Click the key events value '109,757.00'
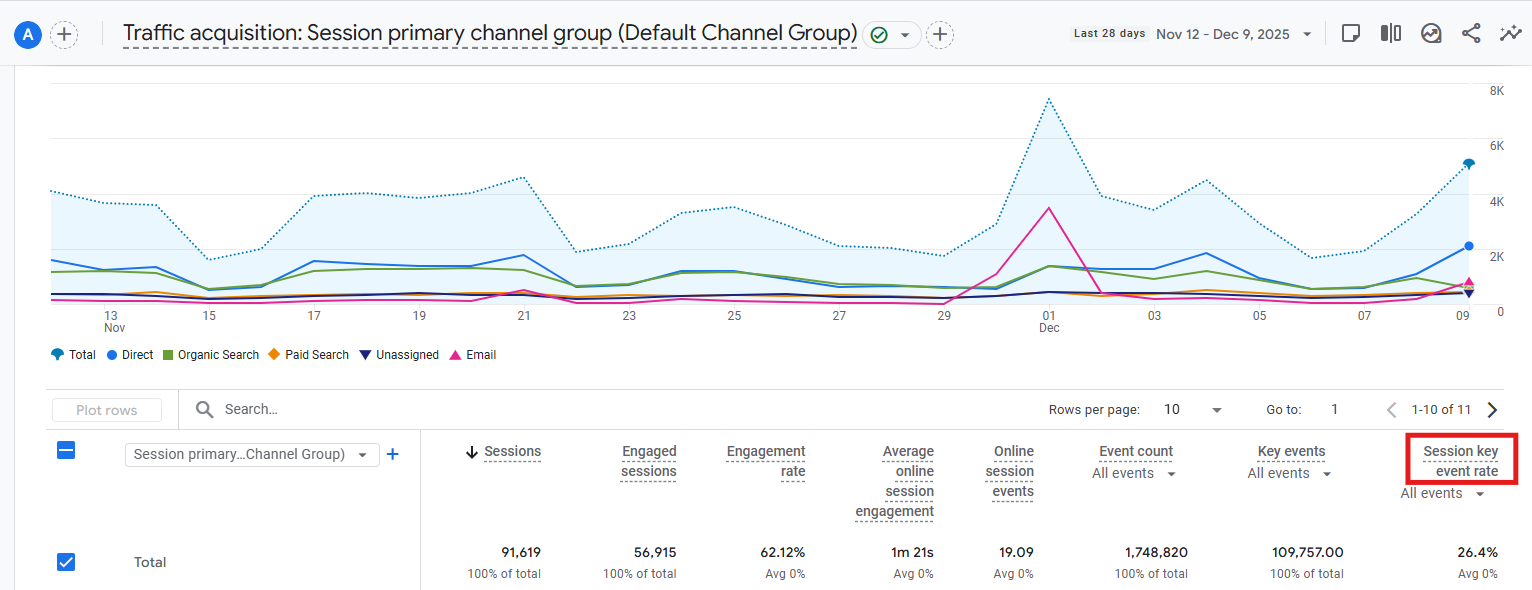The image size is (1532, 590). coord(1306,552)
